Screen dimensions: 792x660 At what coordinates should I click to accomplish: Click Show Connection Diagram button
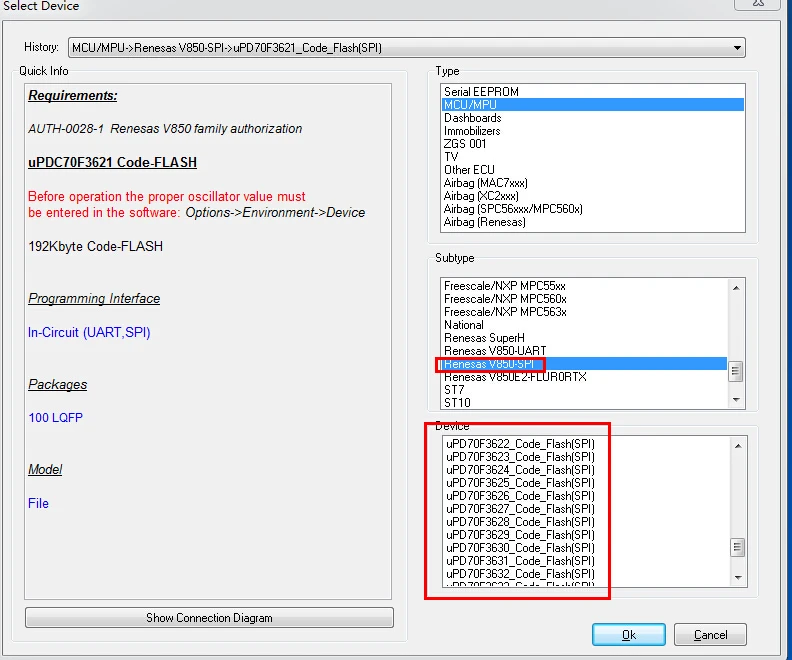209,618
